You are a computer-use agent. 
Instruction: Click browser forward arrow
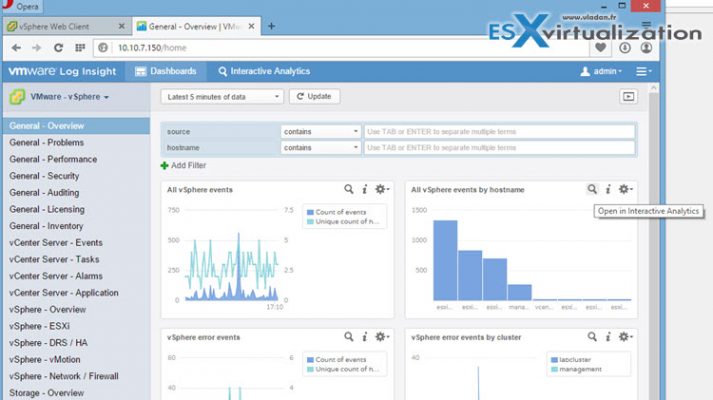tap(37, 48)
